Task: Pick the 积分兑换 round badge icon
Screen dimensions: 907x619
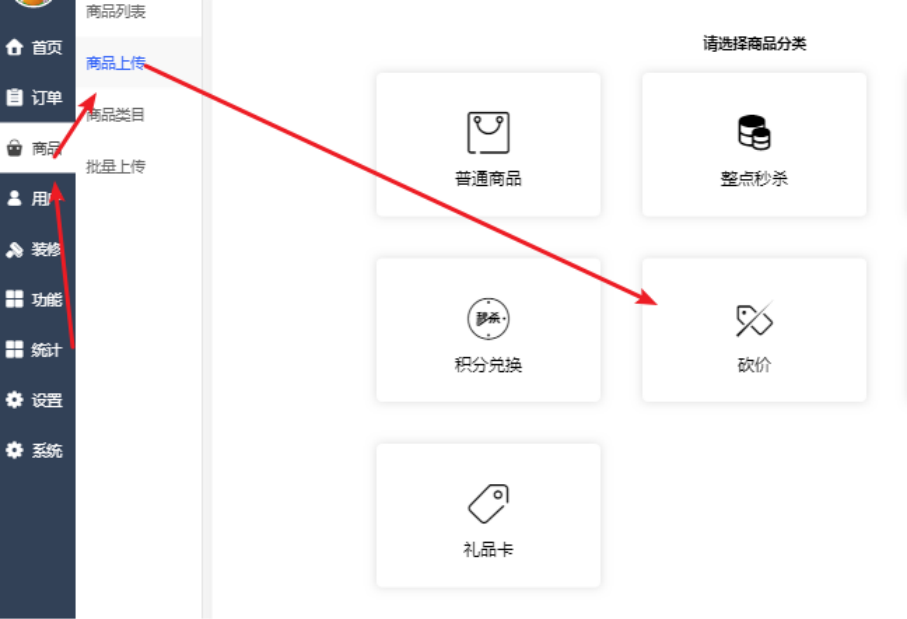Action: (x=488, y=318)
